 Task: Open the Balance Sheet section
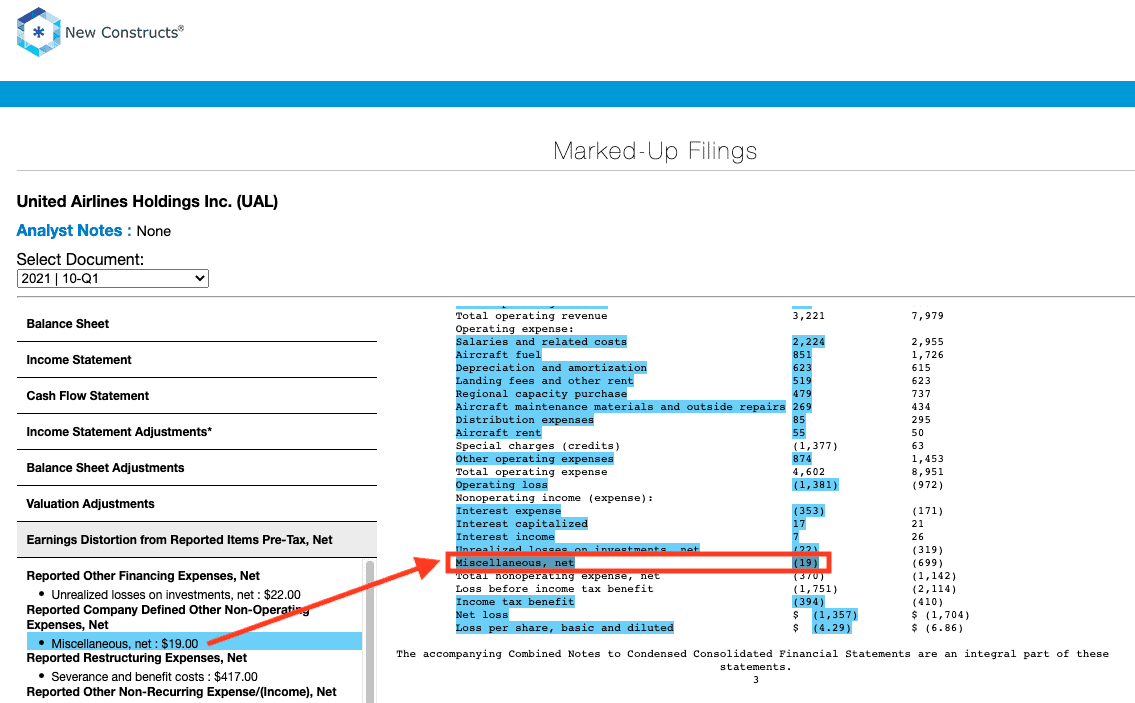pyautogui.click(x=197, y=324)
